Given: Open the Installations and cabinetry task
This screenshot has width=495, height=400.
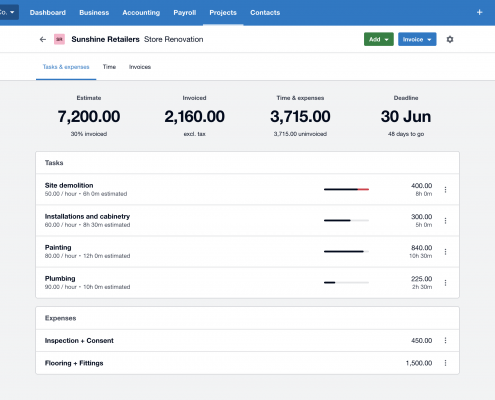Looking at the screenshot, I should coord(247,220).
